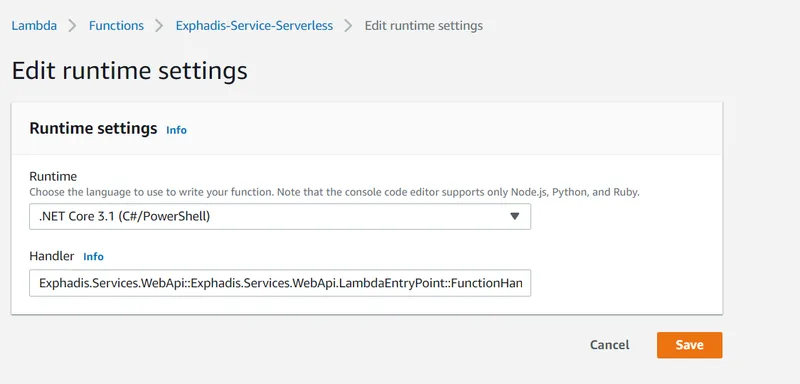Save the runtime settings
This screenshot has height=384, width=800.
point(689,345)
